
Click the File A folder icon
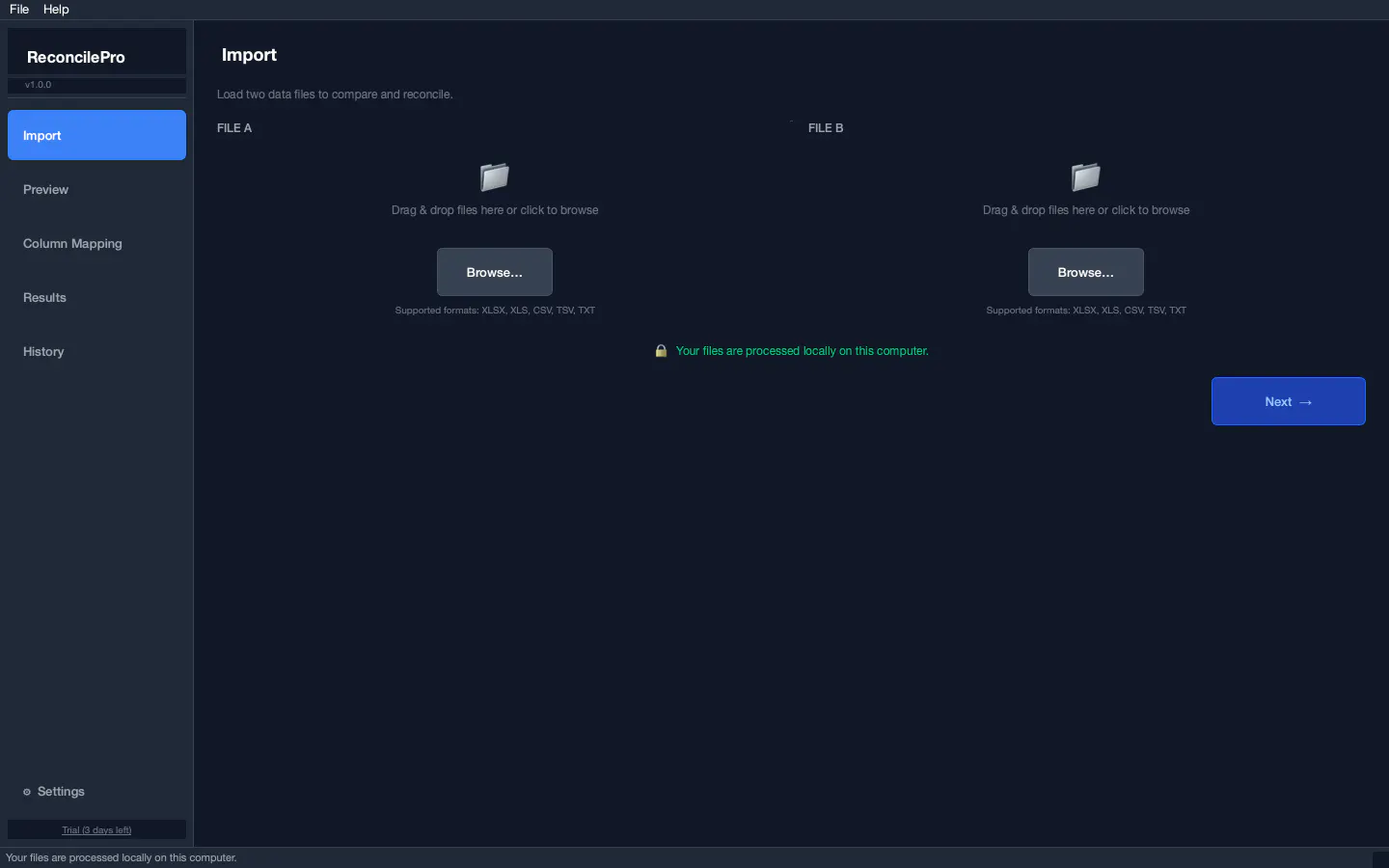point(495,176)
